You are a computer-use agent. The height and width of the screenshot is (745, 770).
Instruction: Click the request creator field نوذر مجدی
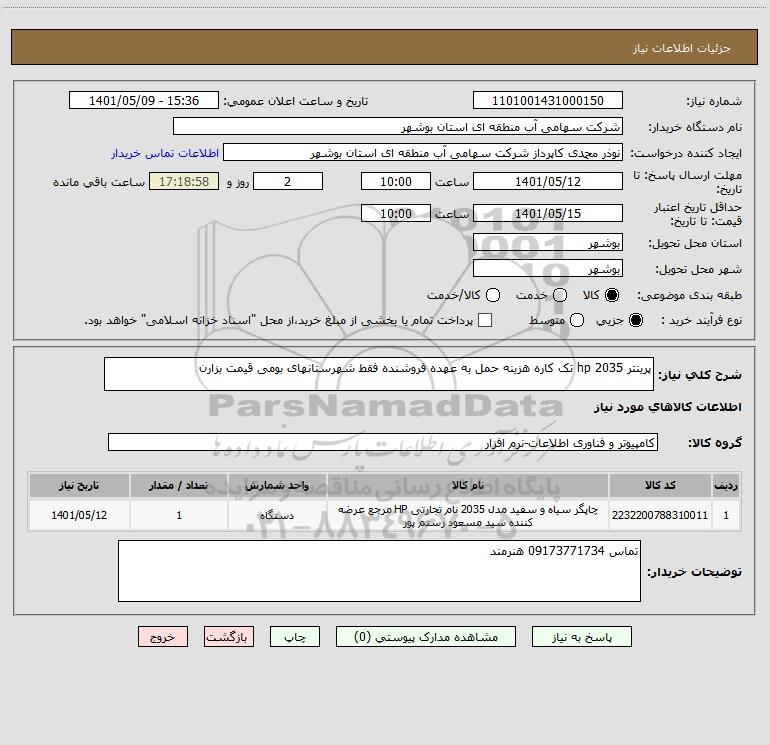click(423, 153)
